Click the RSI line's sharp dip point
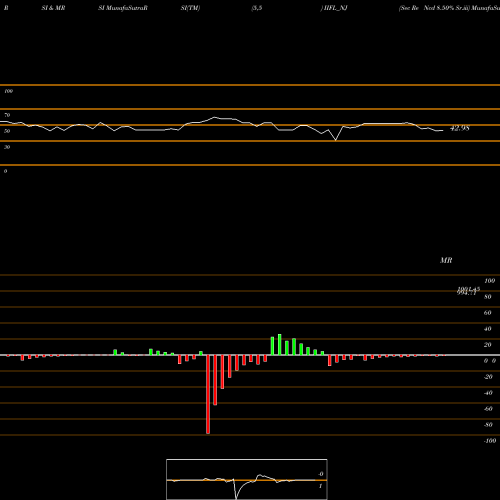This screenshot has width=500, height=500. tap(336, 140)
